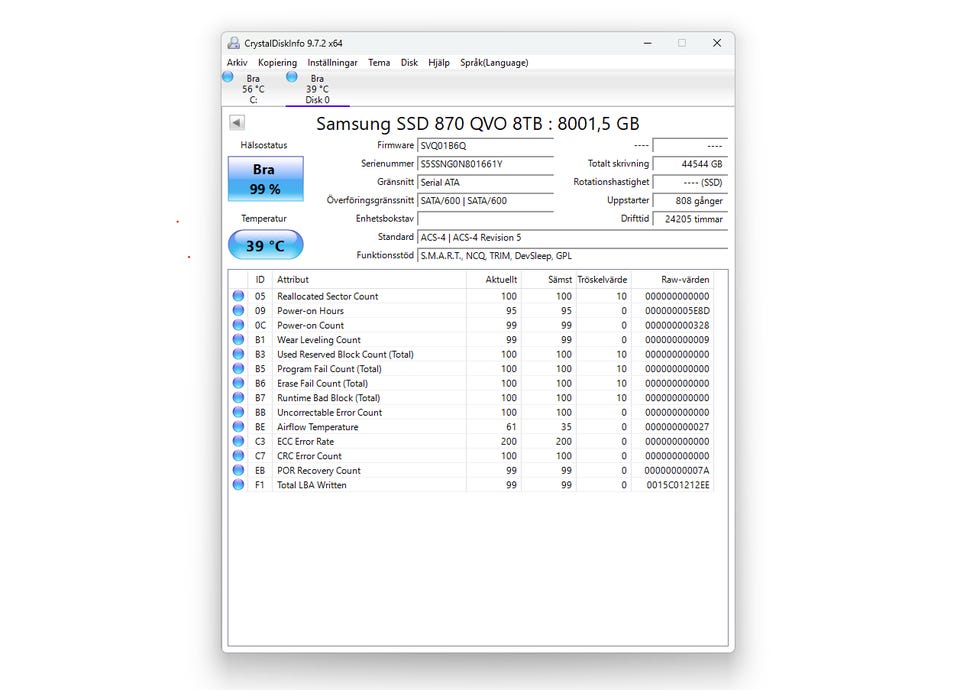
Task: Click the Bra 99 % health status button
Action: pos(266,179)
